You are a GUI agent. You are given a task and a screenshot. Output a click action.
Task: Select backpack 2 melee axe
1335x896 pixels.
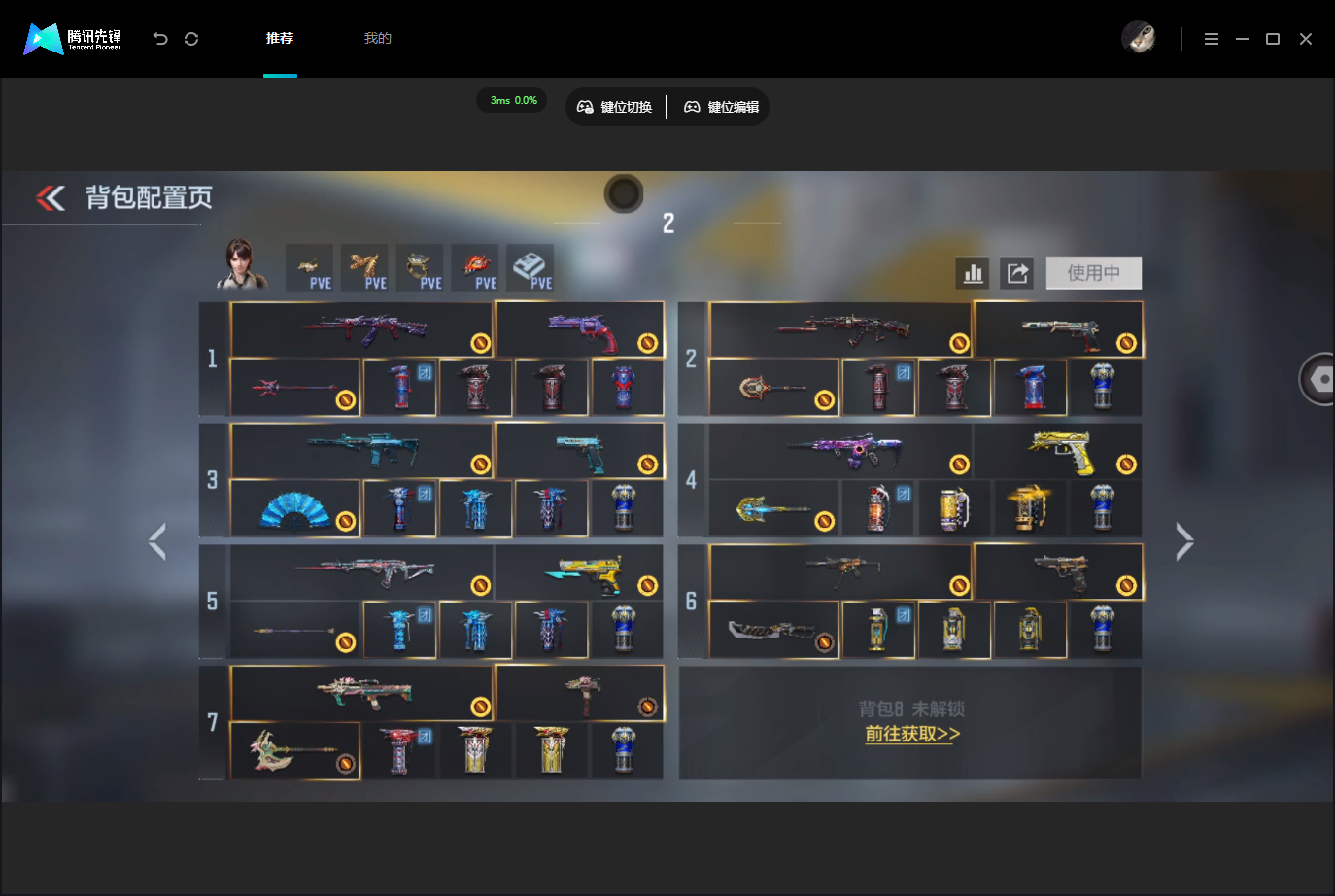pos(773,388)
